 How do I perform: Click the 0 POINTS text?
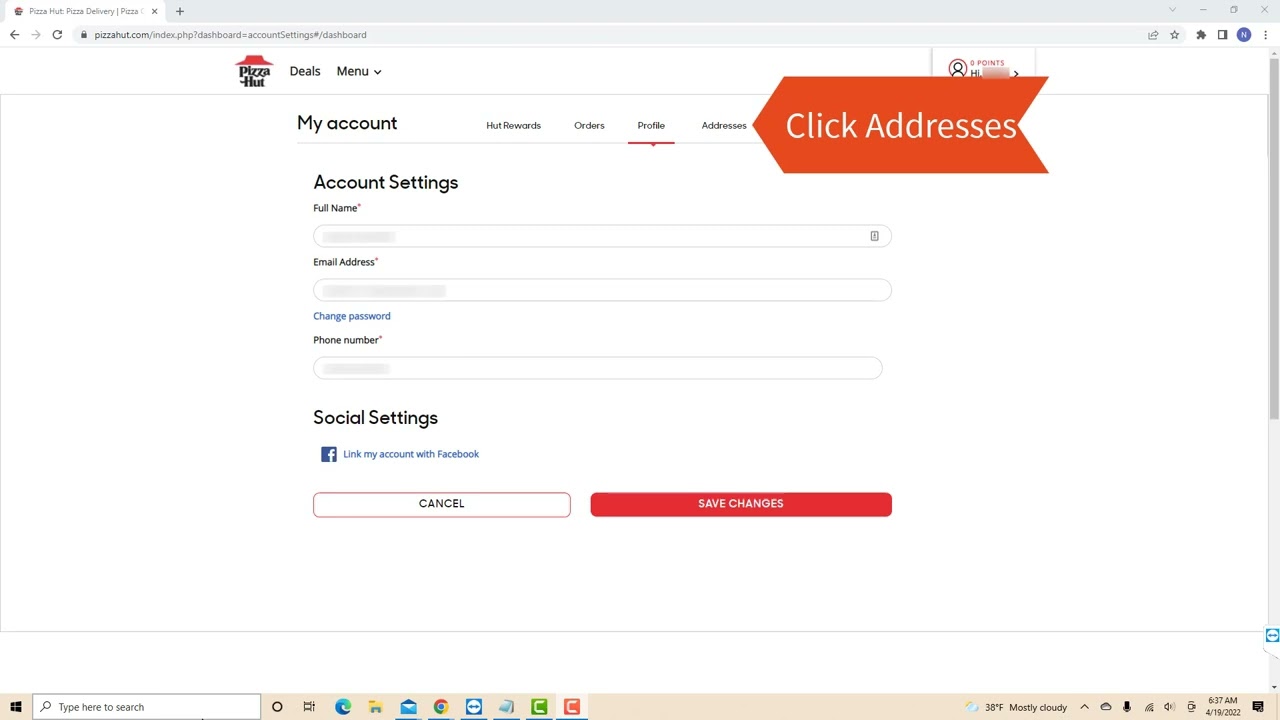tap(987, 63)
